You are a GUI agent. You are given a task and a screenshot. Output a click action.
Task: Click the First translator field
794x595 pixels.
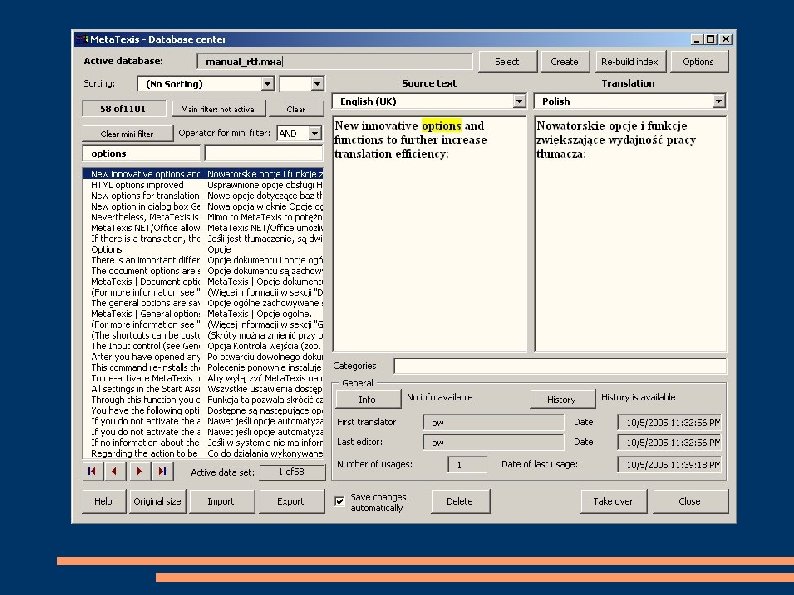493,422
